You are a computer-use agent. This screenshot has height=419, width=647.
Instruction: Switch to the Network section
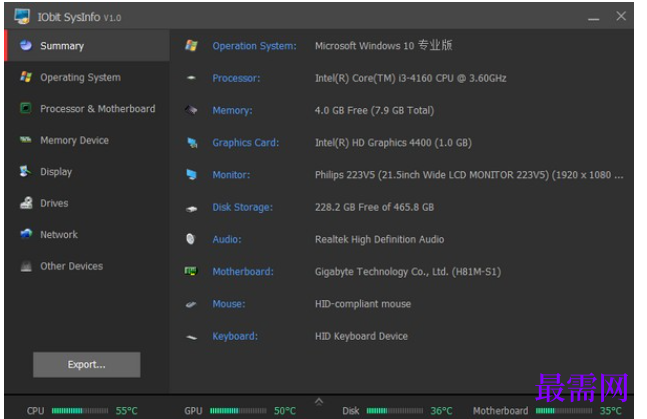click(87, 234)
